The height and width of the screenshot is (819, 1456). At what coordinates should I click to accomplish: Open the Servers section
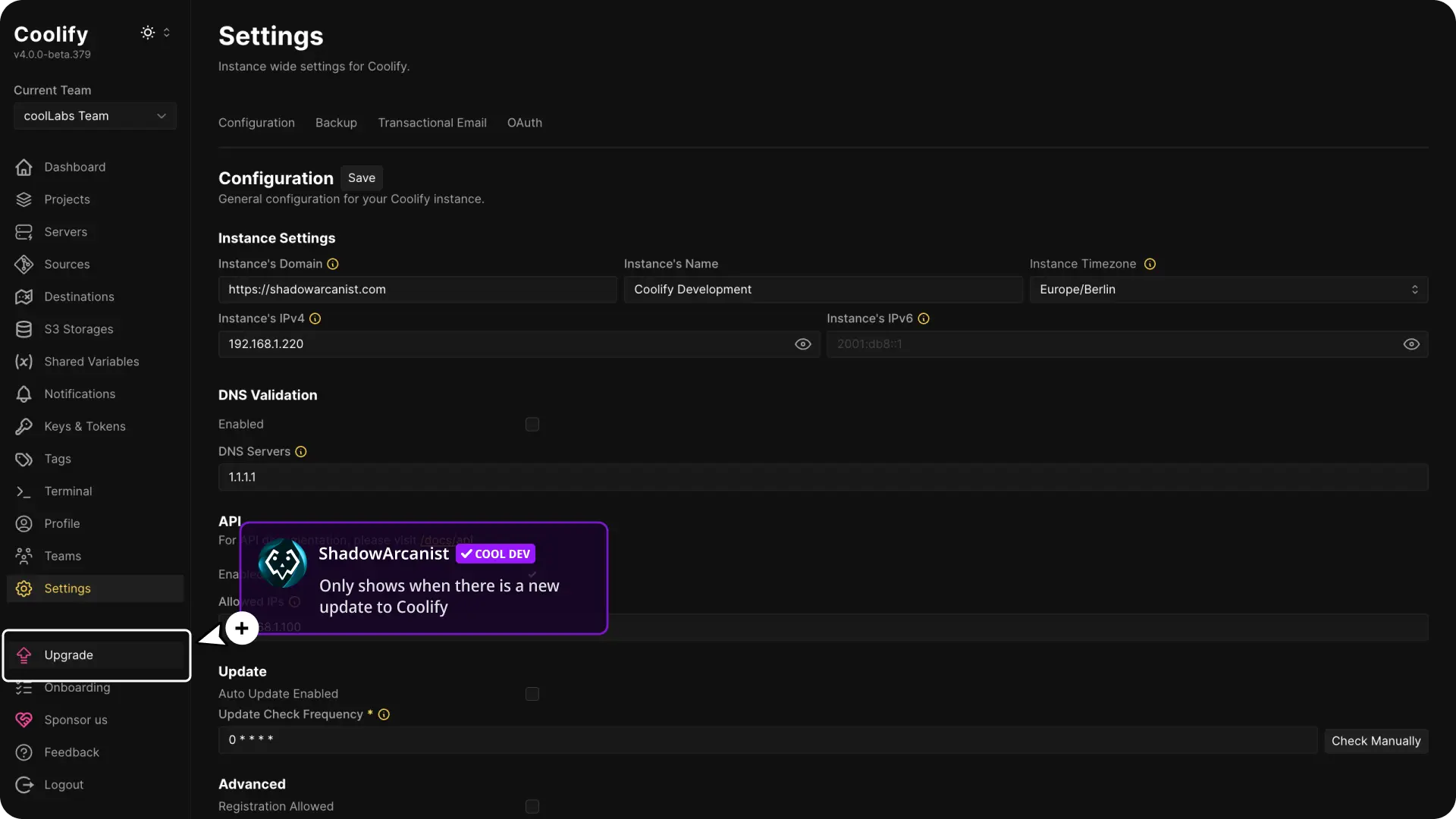coord(67,232)
